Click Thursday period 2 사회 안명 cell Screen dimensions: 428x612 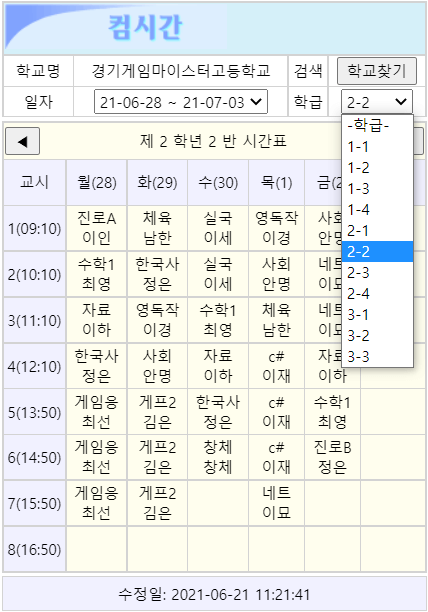coord(276,274)
